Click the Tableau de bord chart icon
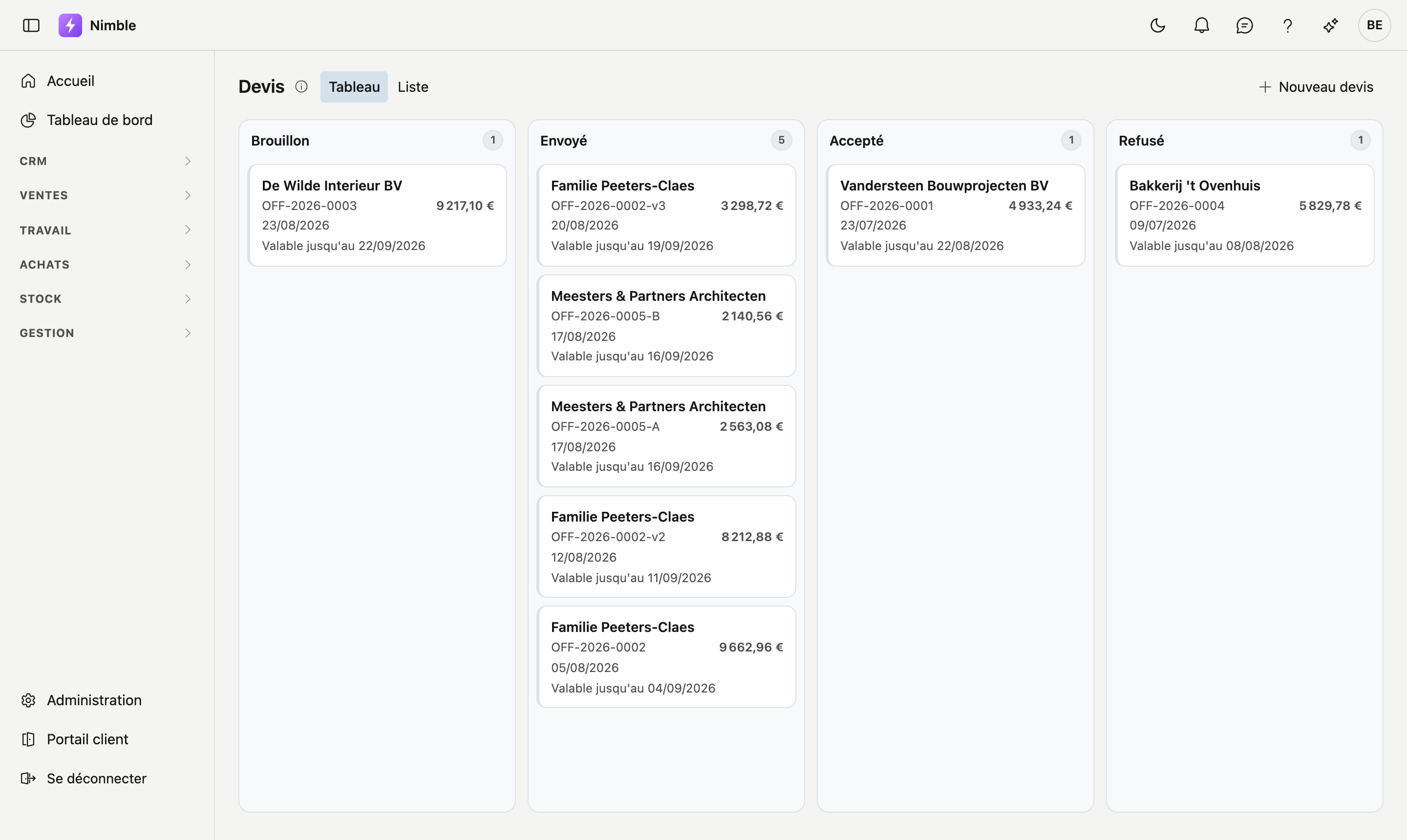This screenshot has width=1407, height=840. [x=28, y=120]
